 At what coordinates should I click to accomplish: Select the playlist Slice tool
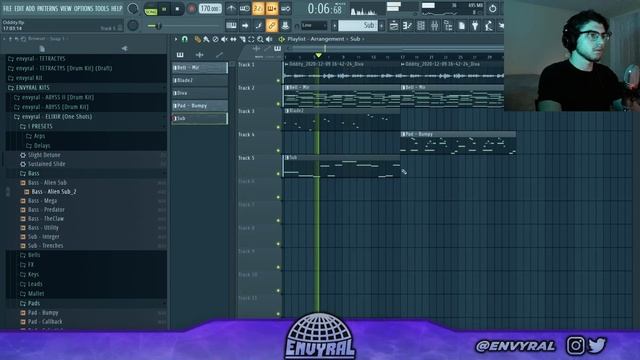click(x=242, y=39)
